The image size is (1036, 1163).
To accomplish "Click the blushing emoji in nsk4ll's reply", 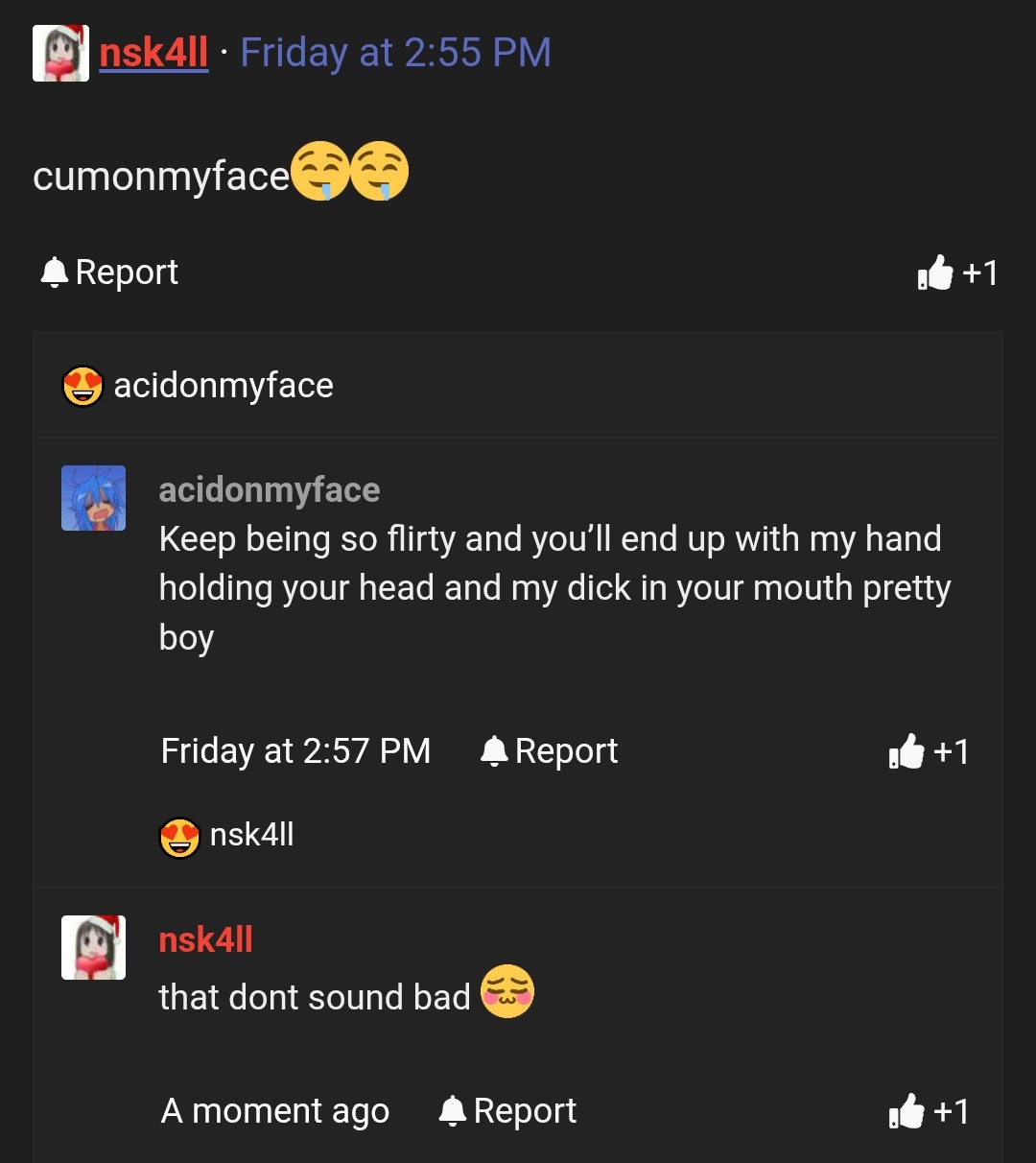I will tap(506, 991).
